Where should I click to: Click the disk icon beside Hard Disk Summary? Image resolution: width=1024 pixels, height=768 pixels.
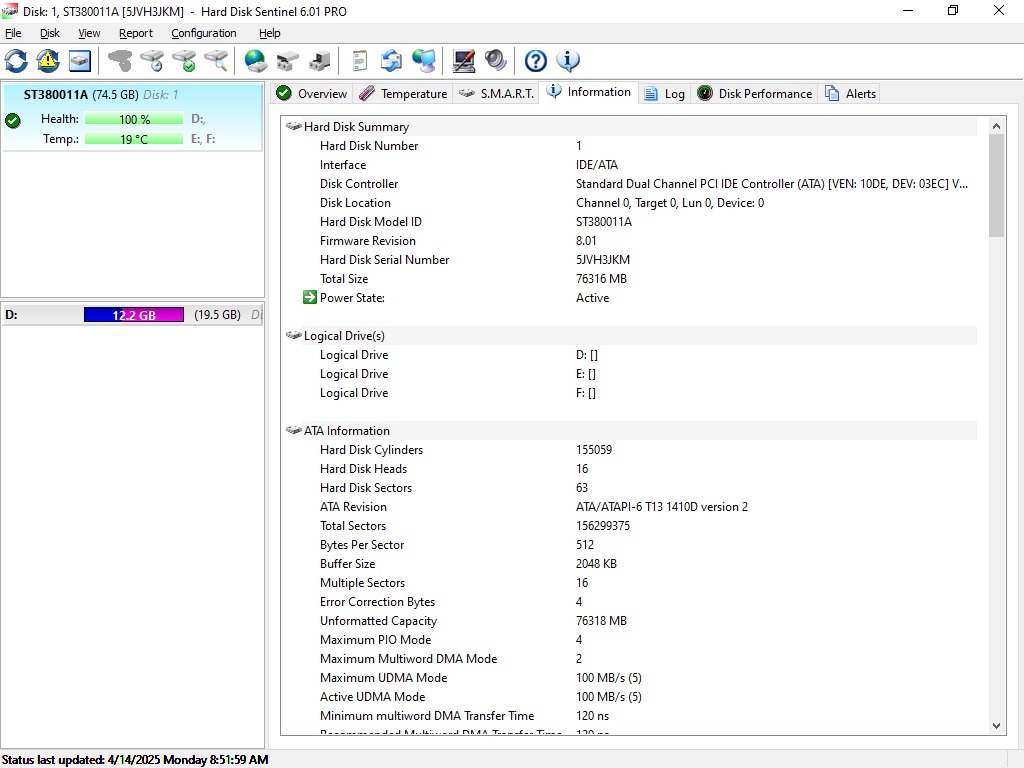[x=293, y=126]
